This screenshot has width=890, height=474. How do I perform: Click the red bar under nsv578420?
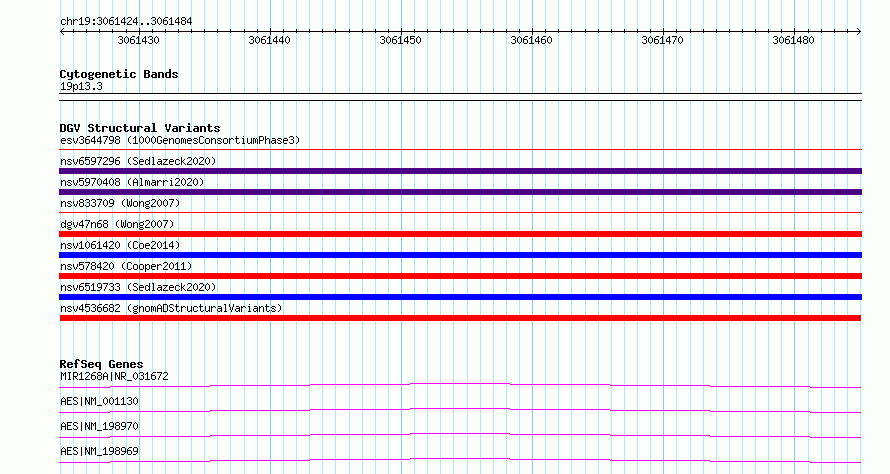(x=460, y=276)
